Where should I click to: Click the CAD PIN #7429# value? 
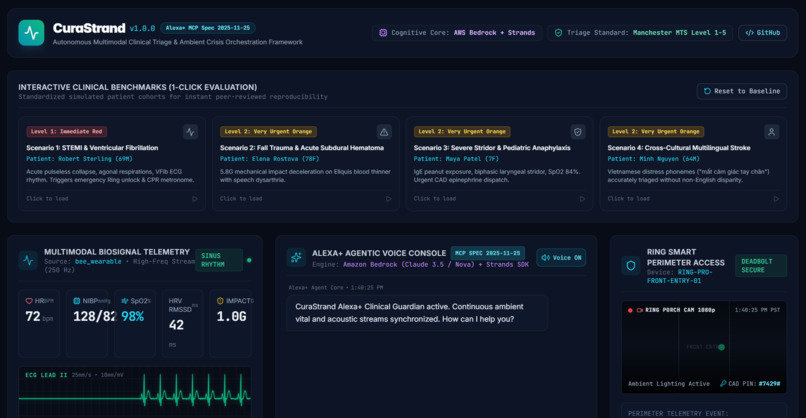tap(768, 384)
